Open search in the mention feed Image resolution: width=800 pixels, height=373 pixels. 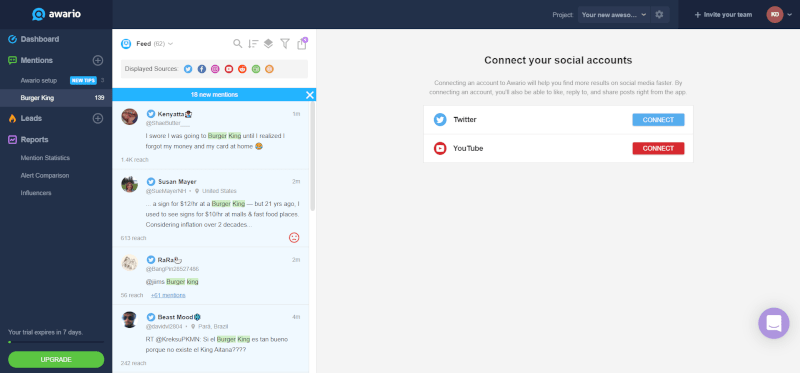click(x=237, y=44)
